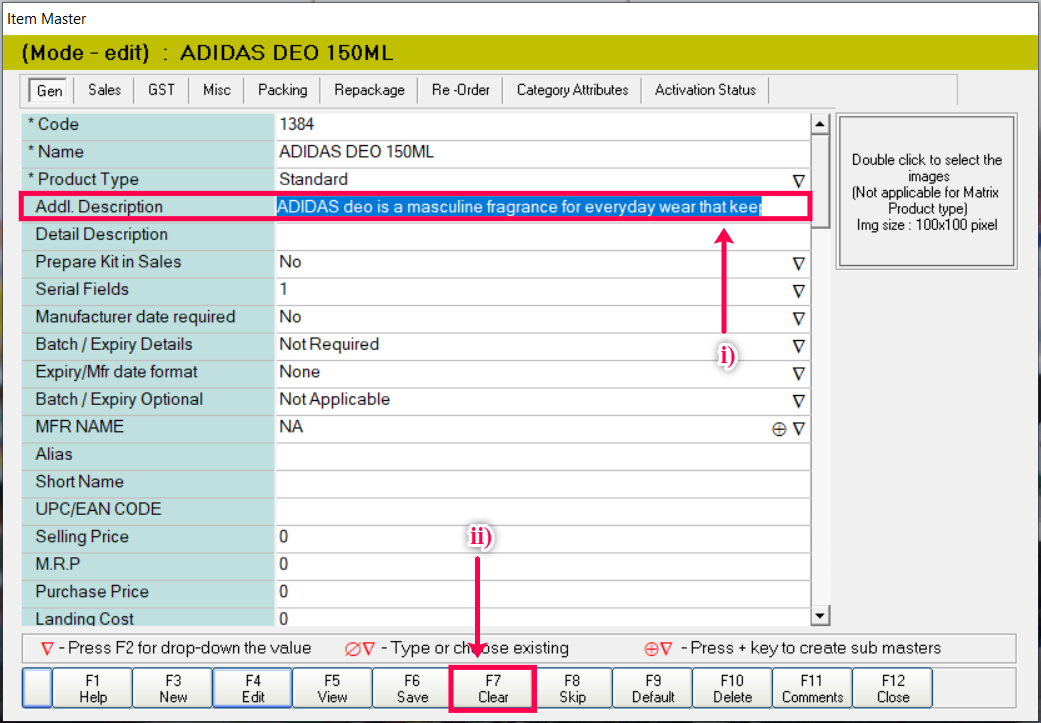The height and width of the screenshot is (723, 1041).
Task: Click the Not Applicable value
Action: point(334,400)
